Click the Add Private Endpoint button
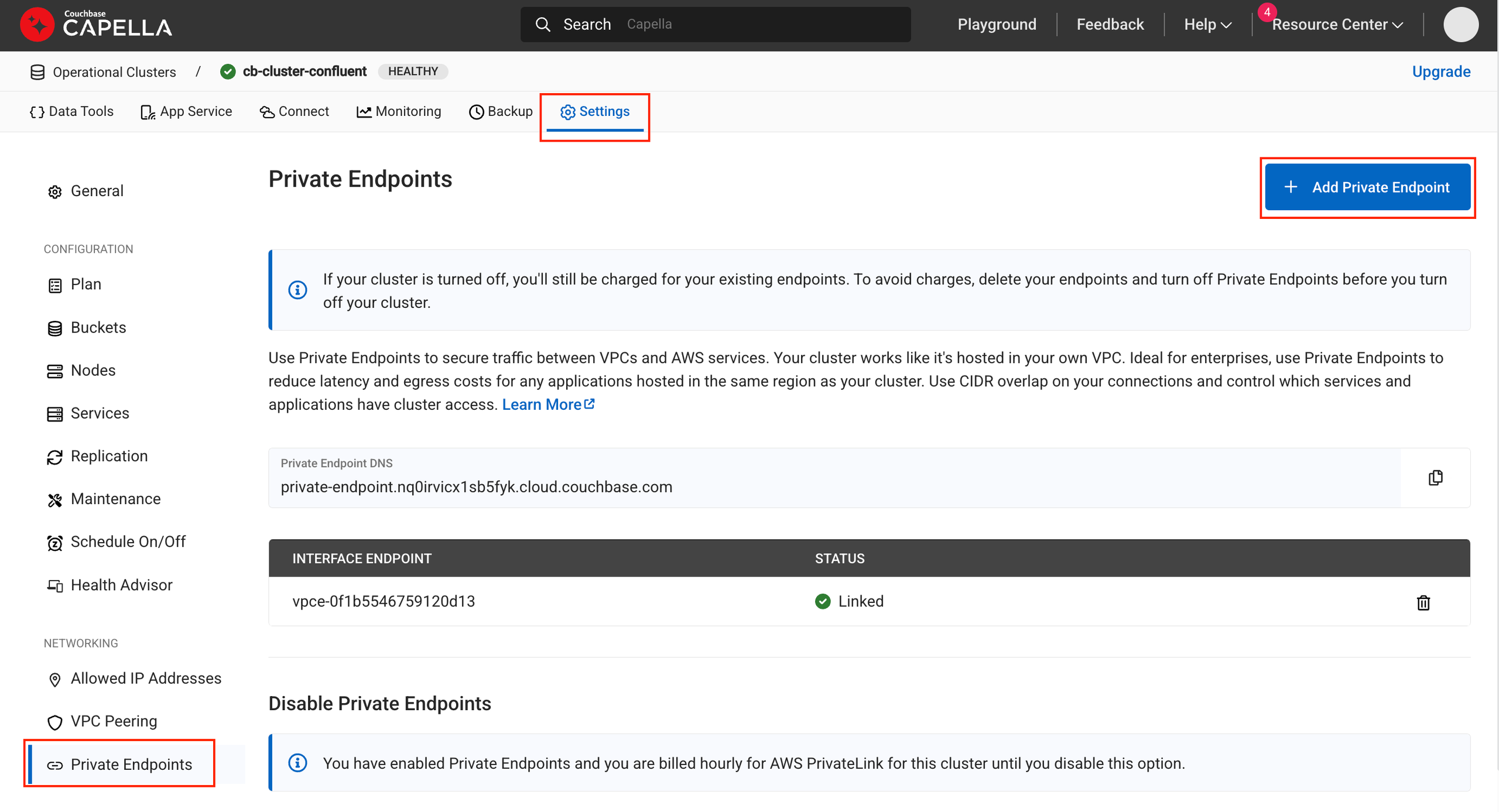 tap(1367, 187)
